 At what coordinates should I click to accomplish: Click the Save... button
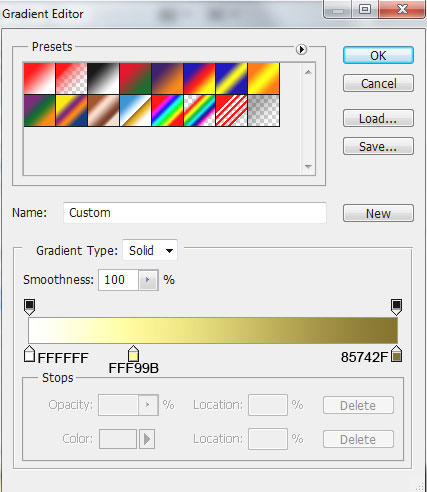378,146
